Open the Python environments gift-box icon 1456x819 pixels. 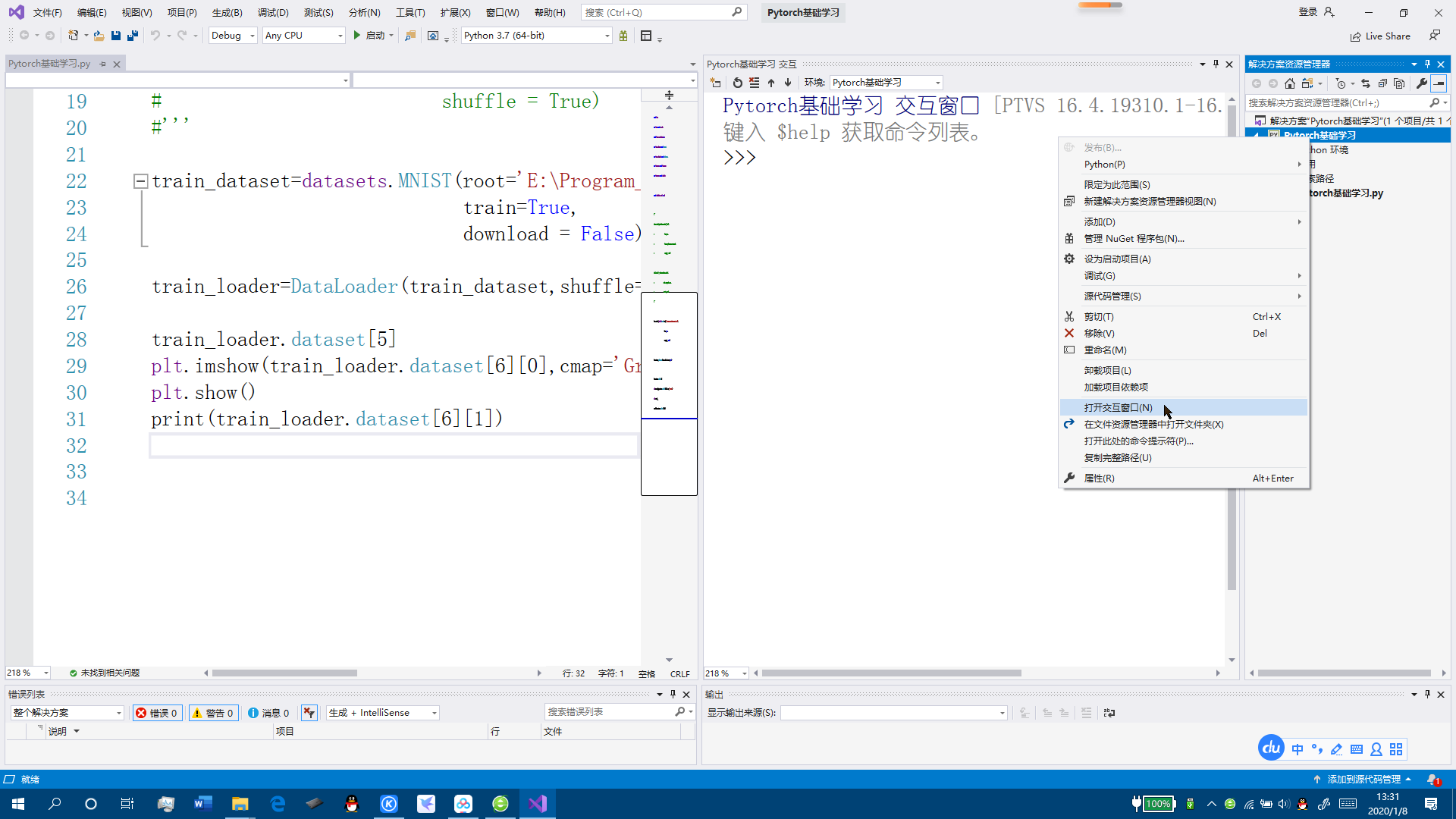pyautogui.click(x=623, y=36)
